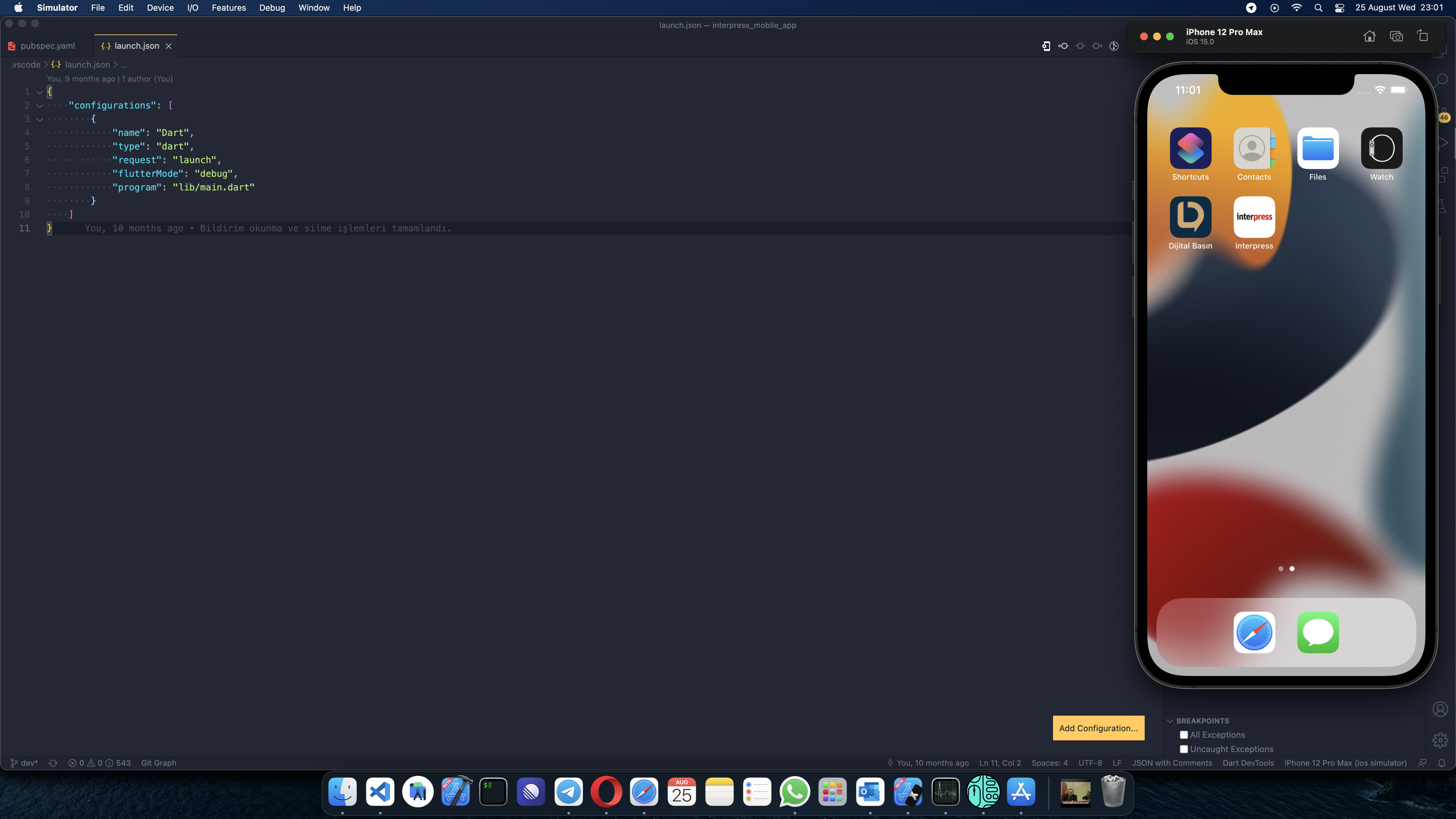This screenshot has height=819, width=1456.
Task: Open Messages in the simulator dock
Action: pos(1318,632)
